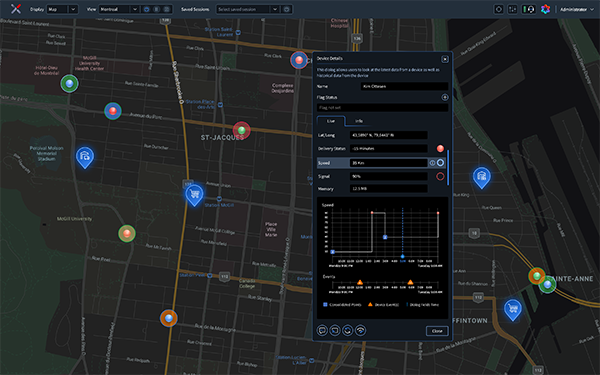The height and width of the screenshot is (375, 600).
Task: Click the diamond target icon in top-right toolbar
Action: coord(499,9)
